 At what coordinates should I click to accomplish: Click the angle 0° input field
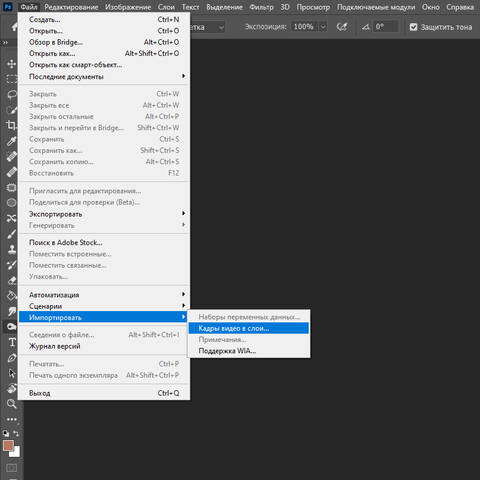click(x=386, y=27)
